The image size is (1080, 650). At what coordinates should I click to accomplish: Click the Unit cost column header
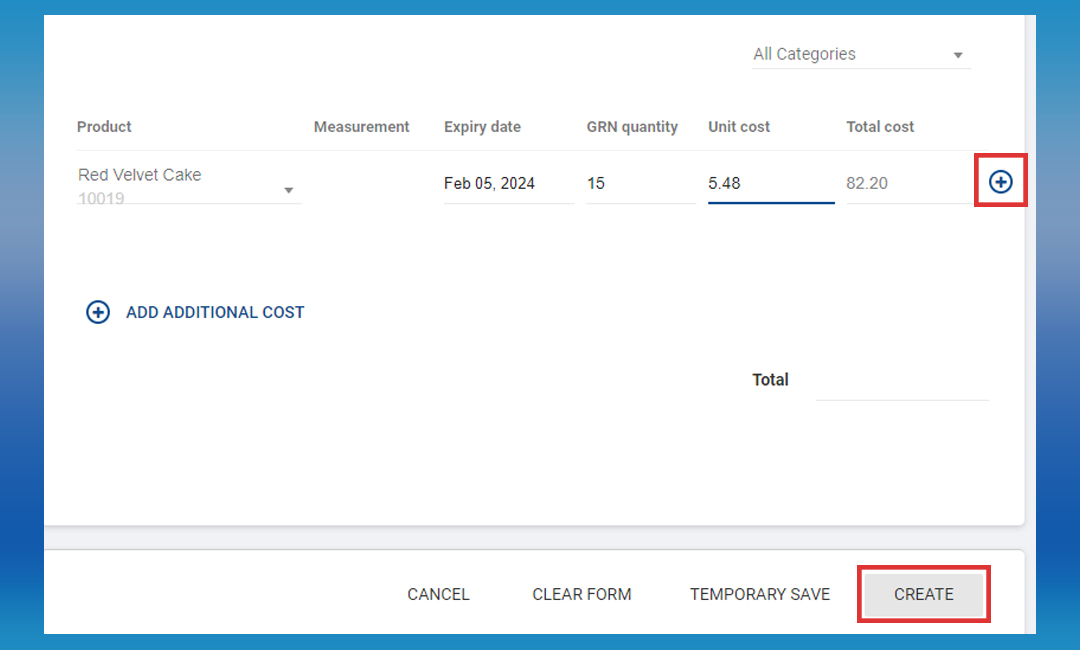pyautogui.click(x=739, y=127)
